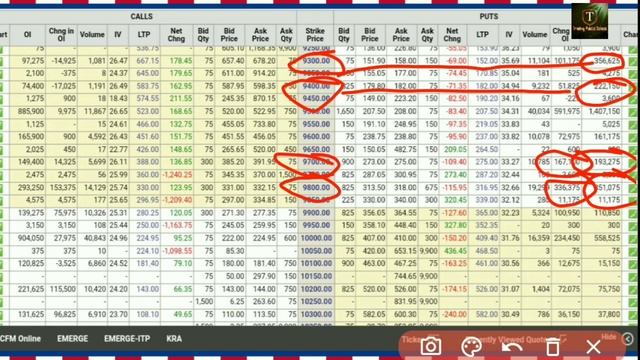Image resolution: width=640 pixels, height=360 pixels.
Task: Open the EMERGE-ITP menu item
Action: pyautogui.click(x=127, y=339)
